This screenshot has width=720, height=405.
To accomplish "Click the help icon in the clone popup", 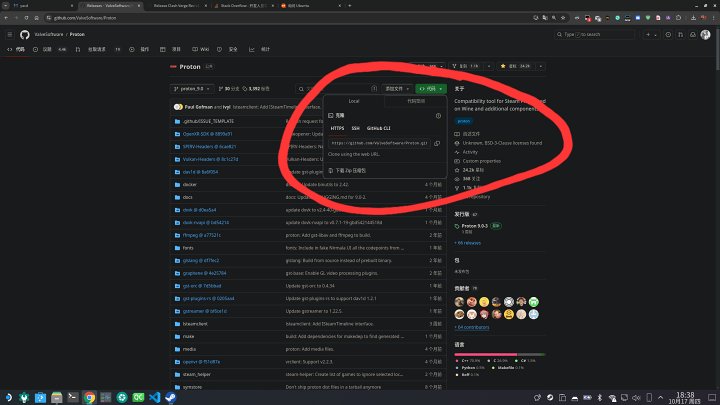I will coord(439,115).
